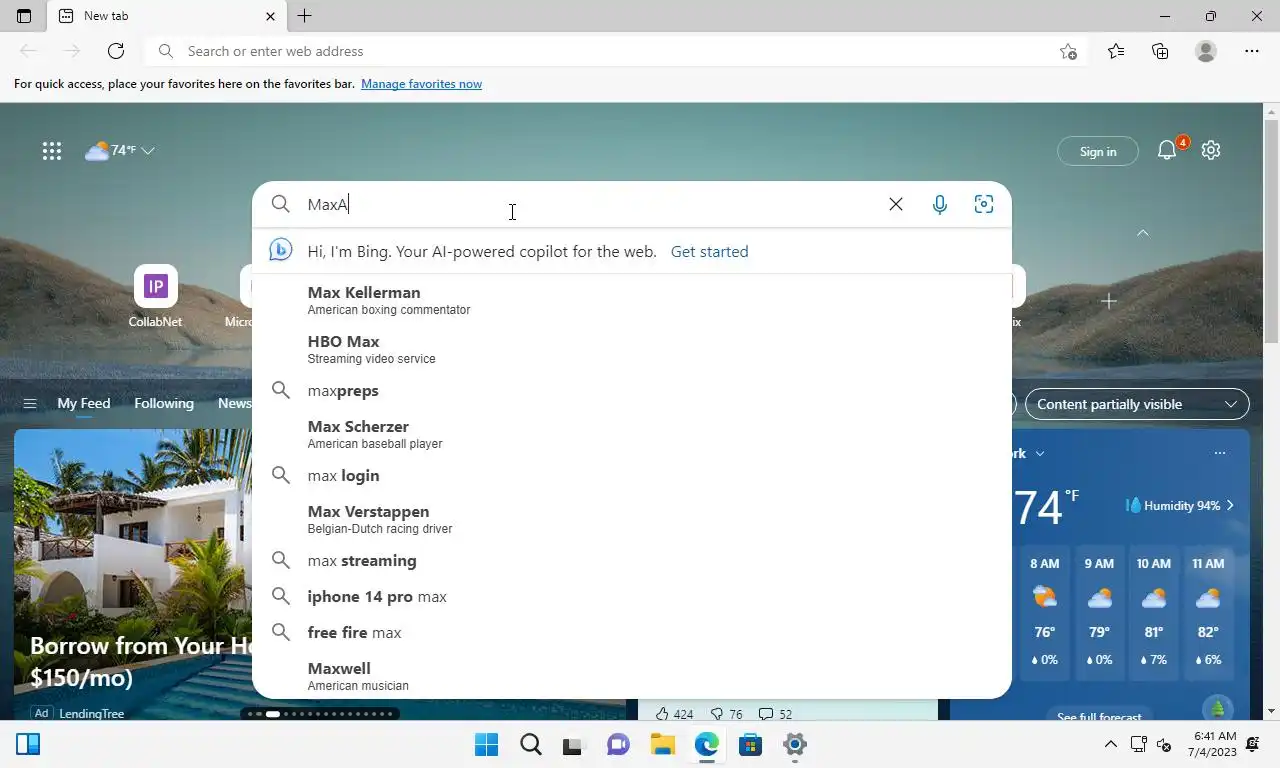The height and width of the screenshot is (768, 1280).
Task: Add a new quick link site
Action: [1108, 301]
